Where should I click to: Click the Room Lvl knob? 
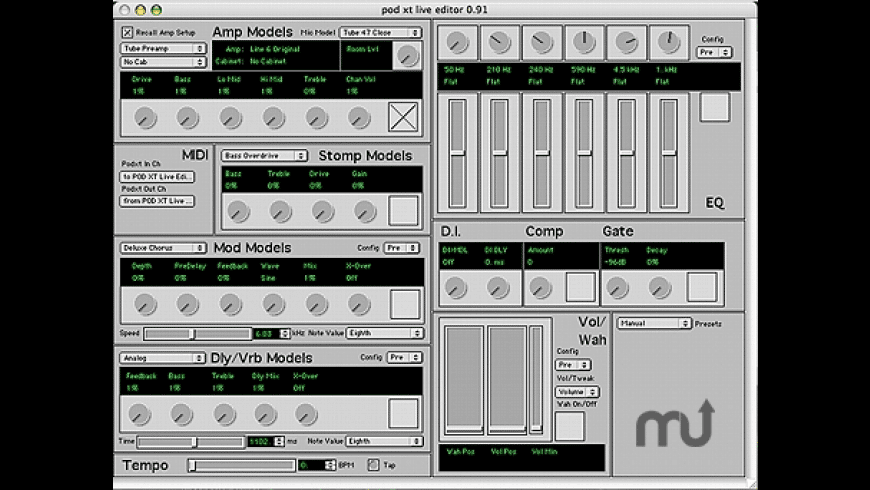click(406, 56)
